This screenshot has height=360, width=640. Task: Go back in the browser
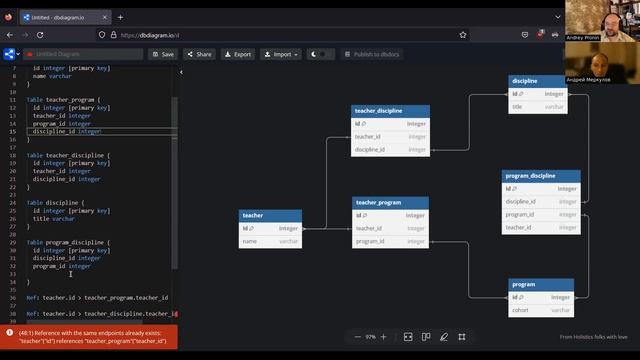point(10,35)
